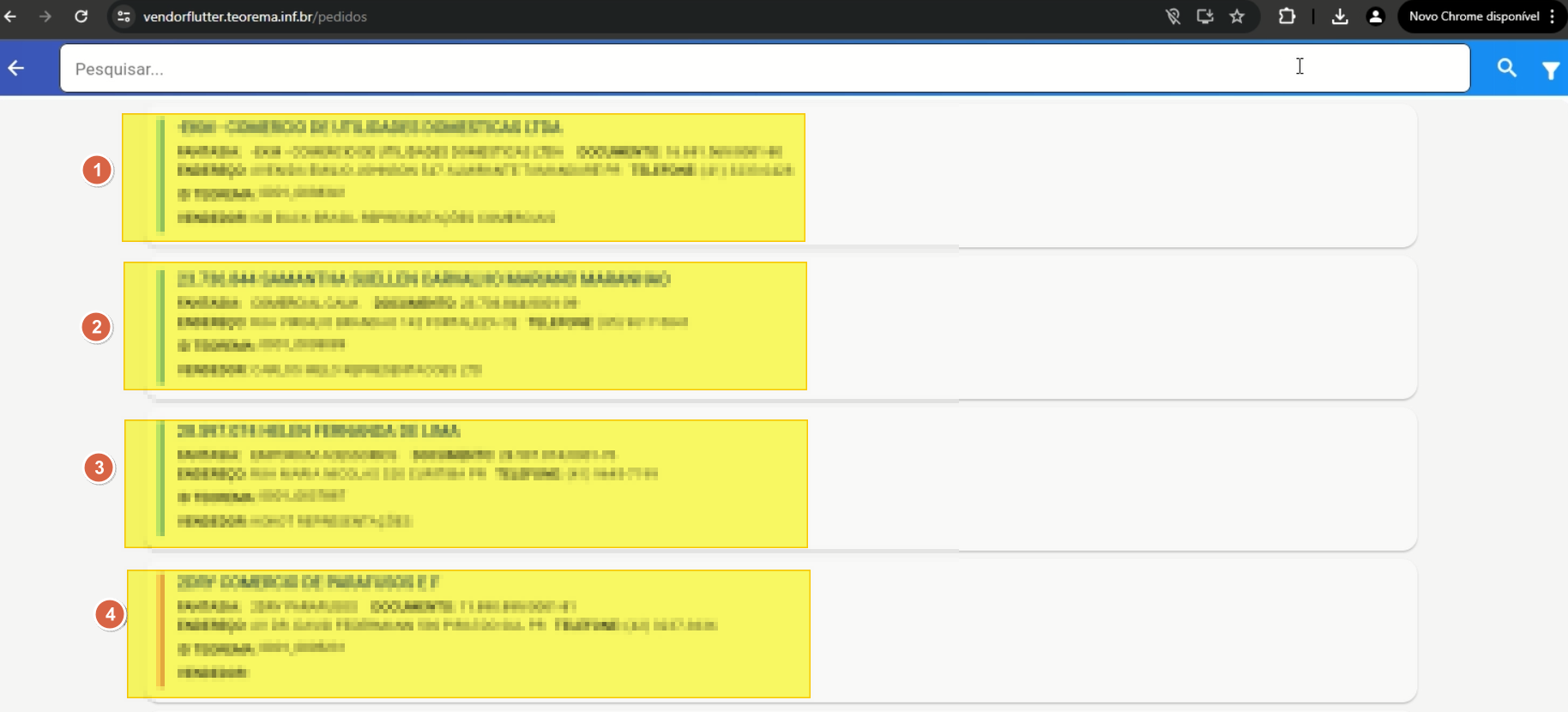Open the SAMANTHA SUELLEN CARVALHO order card
This screenshot has width=1568, height=712.
(x=781, y=327)
